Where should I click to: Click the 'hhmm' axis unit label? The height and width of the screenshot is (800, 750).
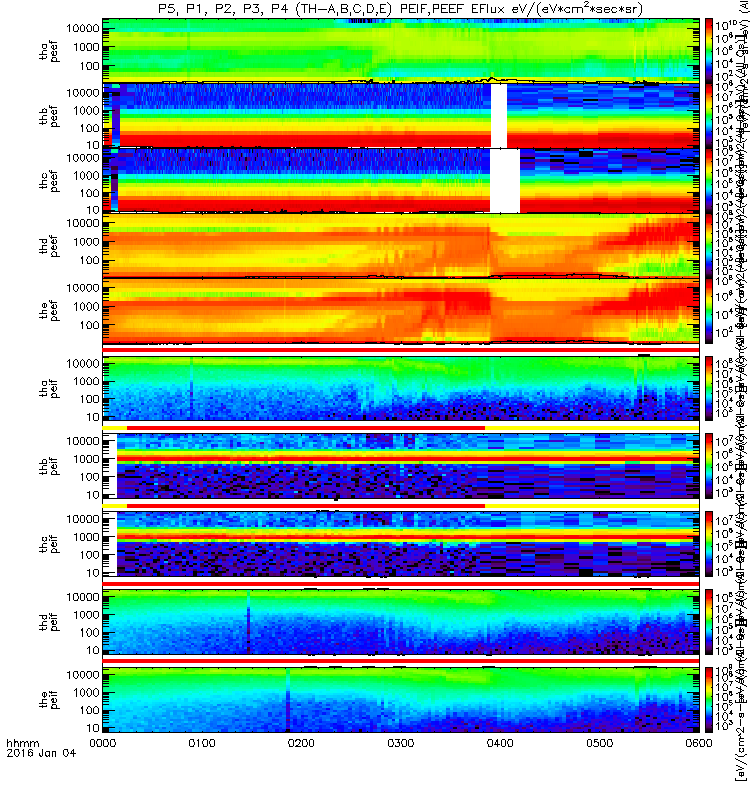pos(23,743)
